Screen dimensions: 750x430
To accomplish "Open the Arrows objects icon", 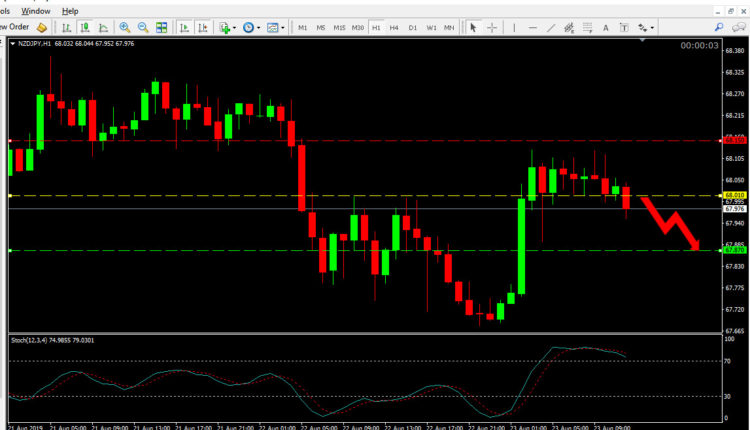I will point(643,28).
